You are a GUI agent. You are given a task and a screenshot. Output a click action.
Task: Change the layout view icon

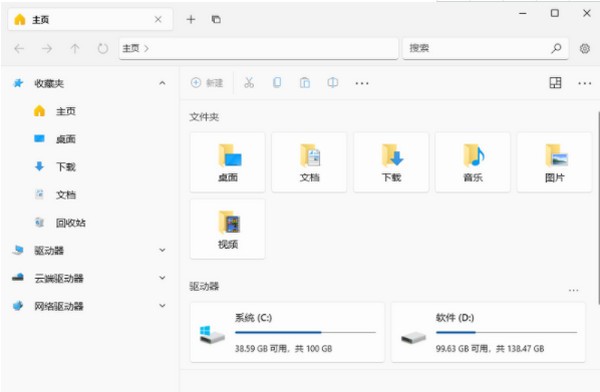(x=555, y=83)
